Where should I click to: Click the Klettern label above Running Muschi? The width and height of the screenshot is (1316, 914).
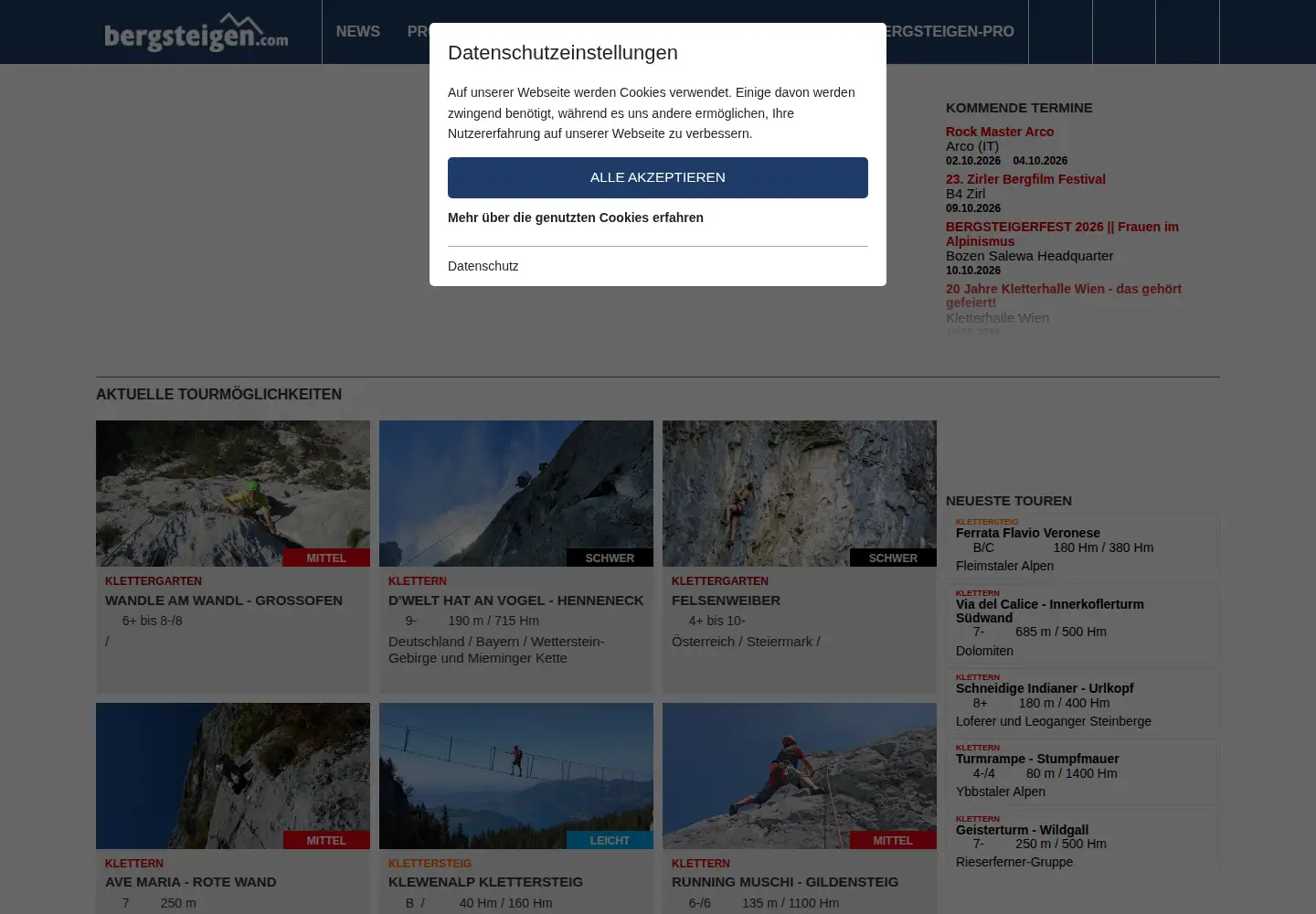[x=701, y=864]
